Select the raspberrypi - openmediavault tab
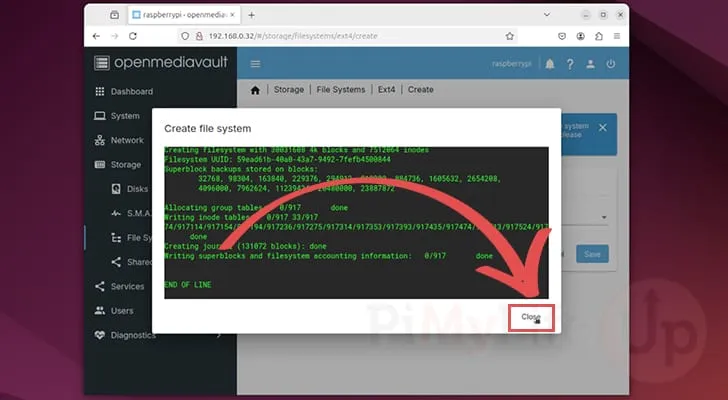The width and height of the screenshot is (728, 400). (x=184, y=15)
